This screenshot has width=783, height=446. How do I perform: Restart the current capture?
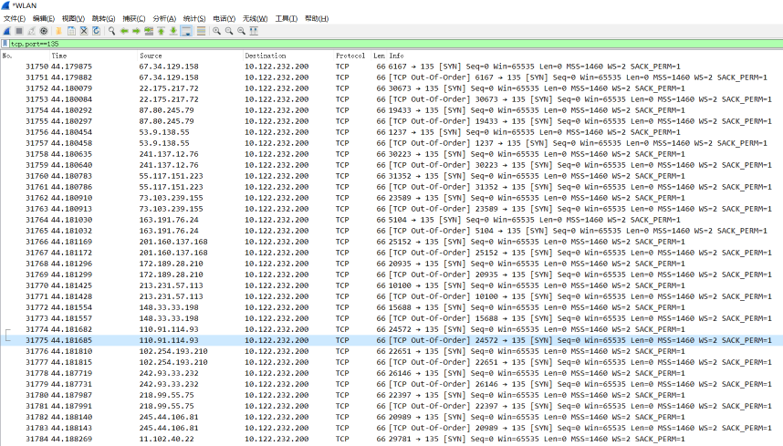pyautogui.click(x=31, y=31)
